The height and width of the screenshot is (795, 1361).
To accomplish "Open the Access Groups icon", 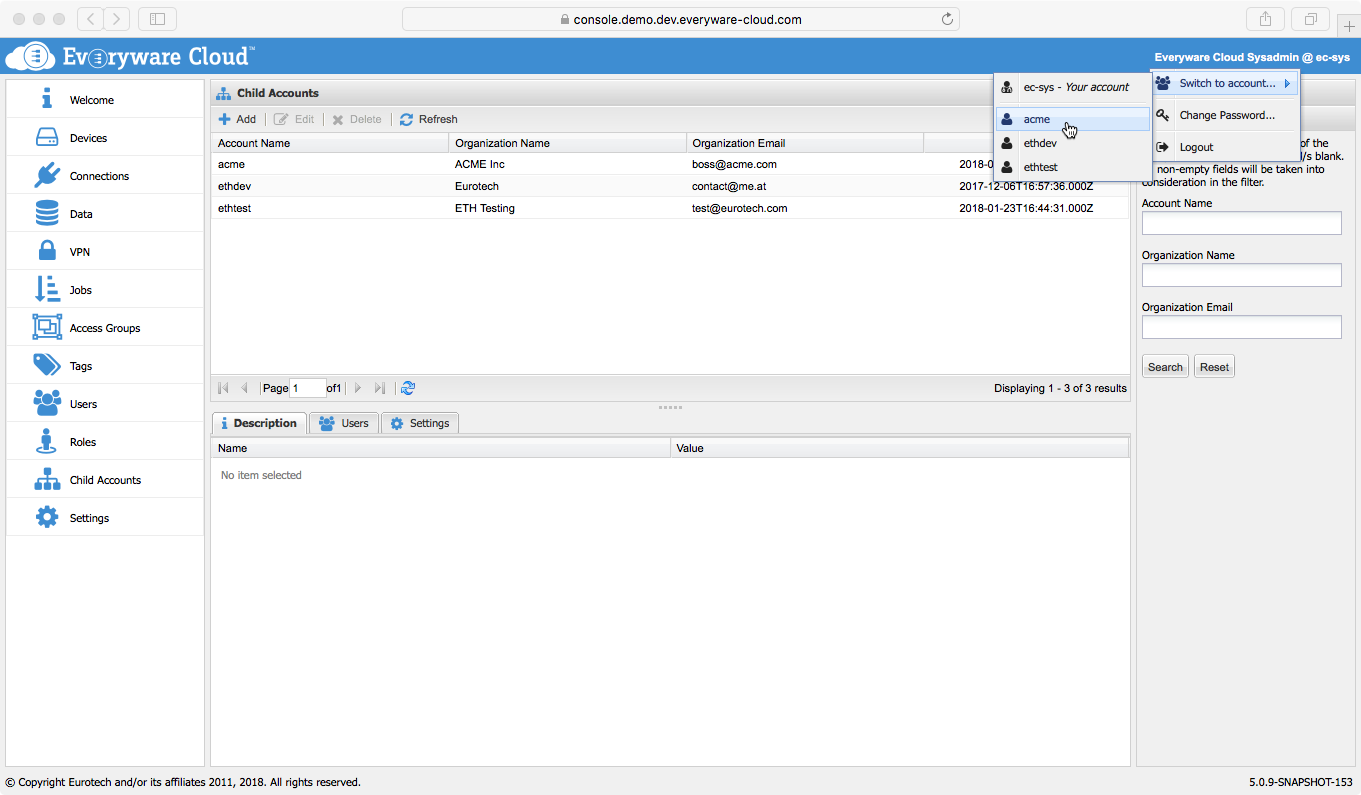I will 47,327.
